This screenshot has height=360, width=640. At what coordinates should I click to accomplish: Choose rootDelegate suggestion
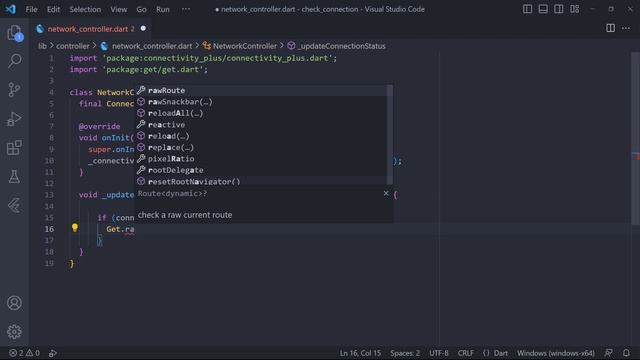[x=261, y=170]
